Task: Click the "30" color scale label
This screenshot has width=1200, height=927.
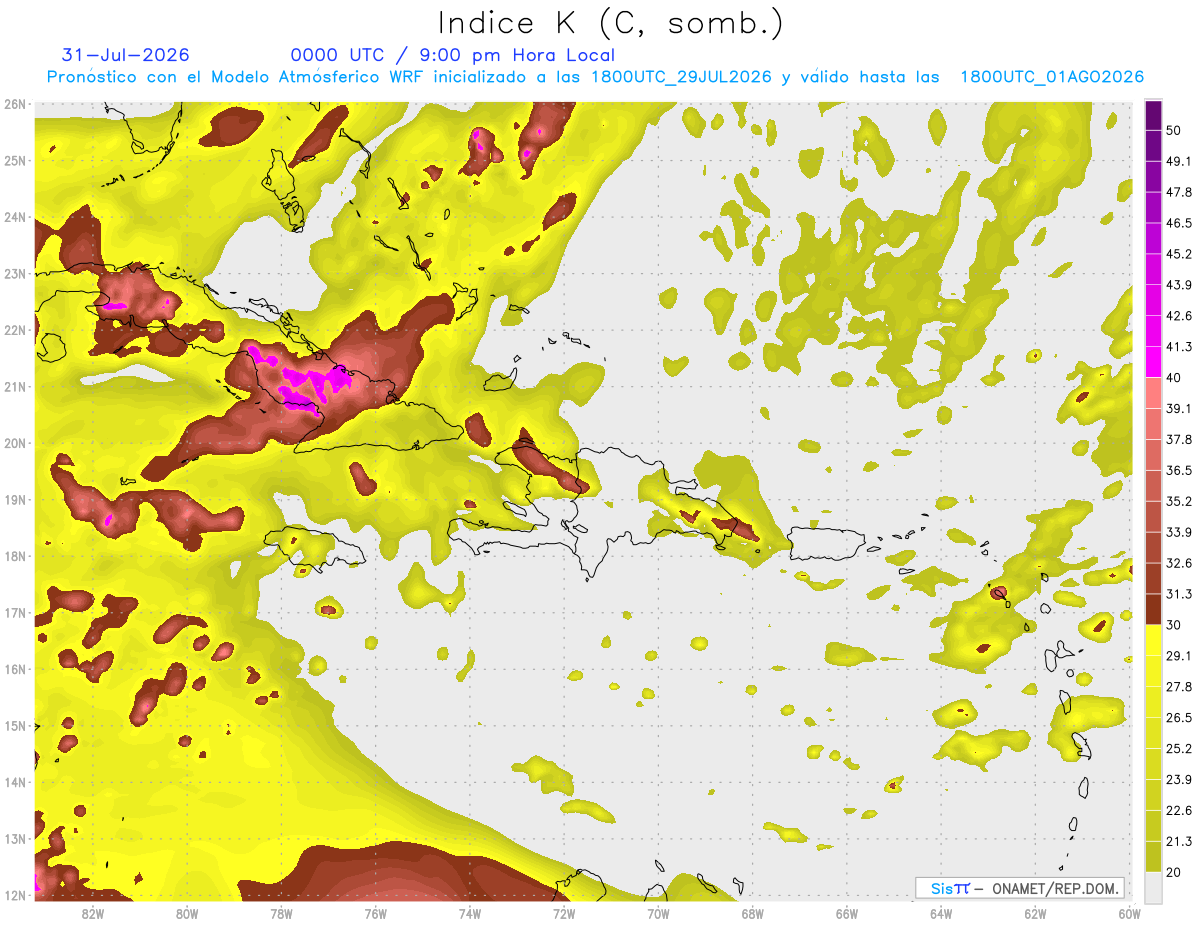Action: (1174, 625)
